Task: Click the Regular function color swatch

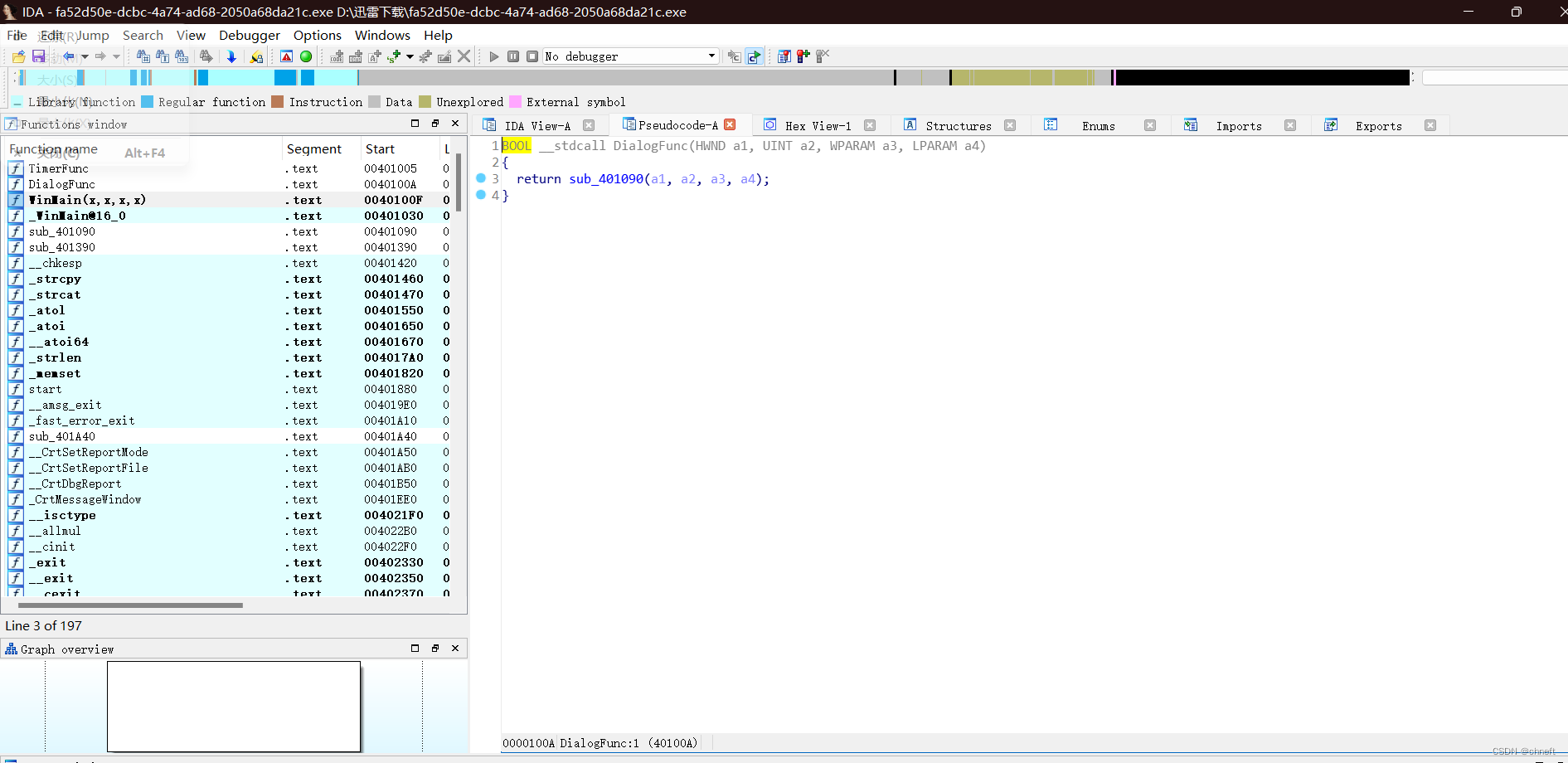Action: 147,102
